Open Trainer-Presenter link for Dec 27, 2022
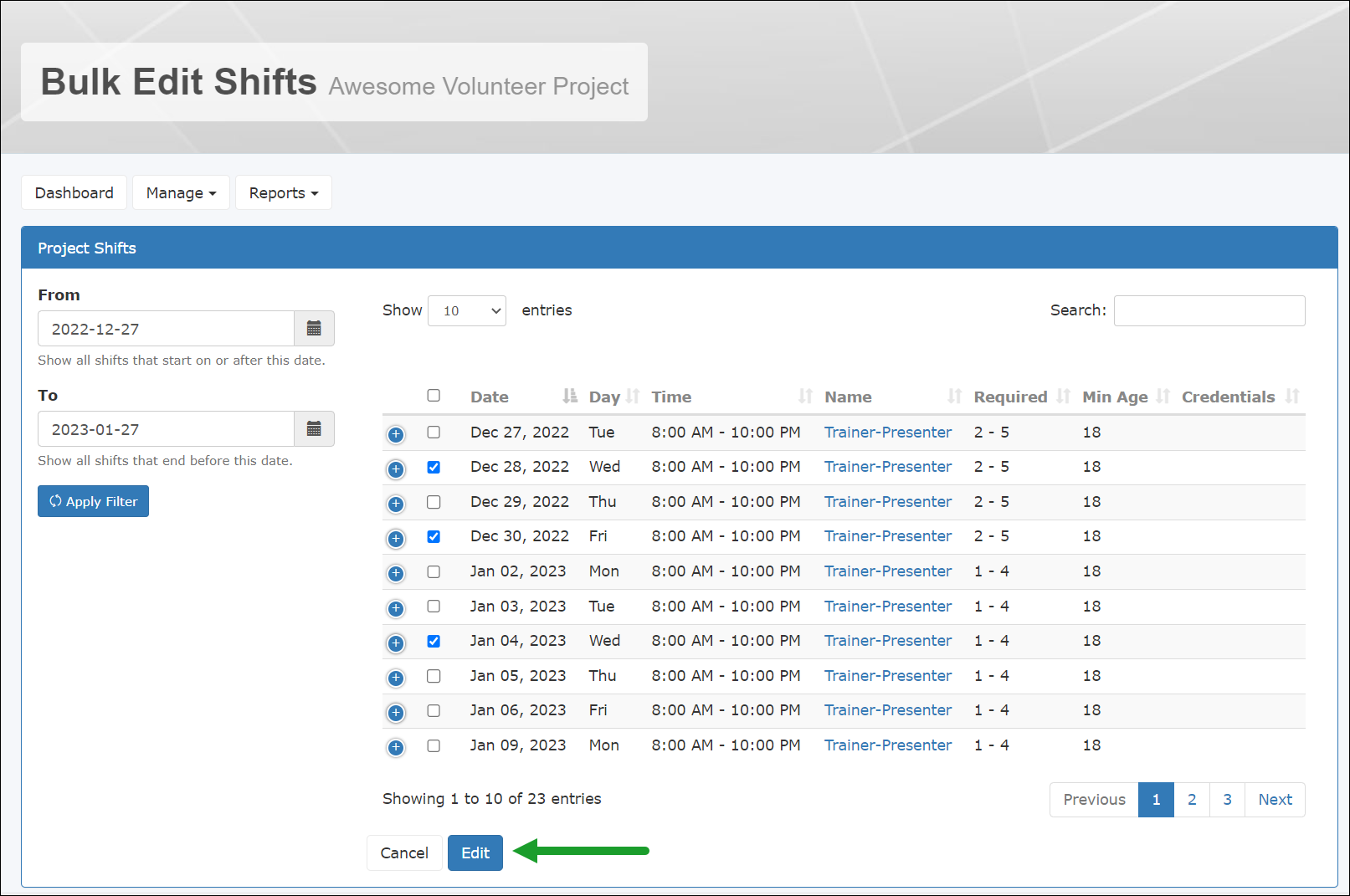The height and width of the screenshot is (896, 1350). pyautogui.click(x=888, y=433)
